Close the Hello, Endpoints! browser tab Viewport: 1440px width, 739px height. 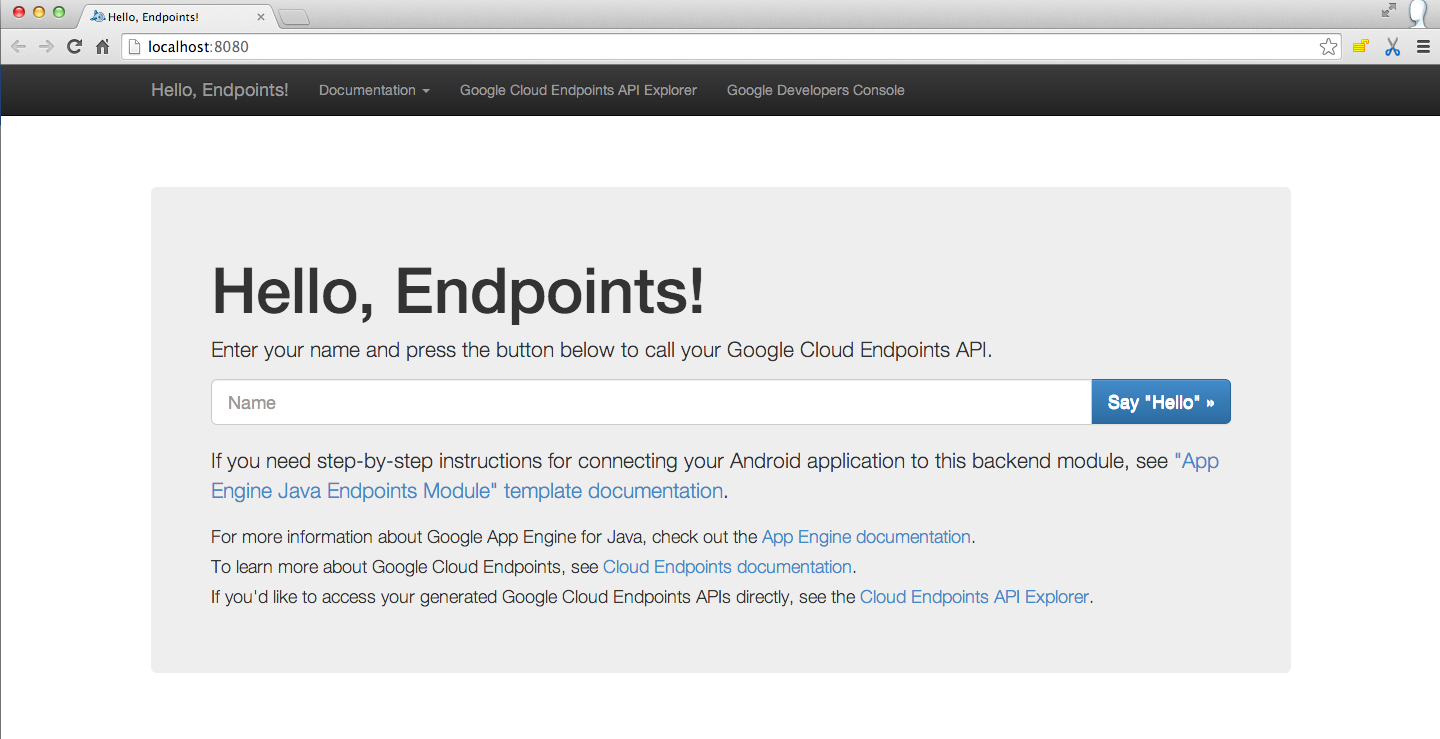tap(261, 17)
